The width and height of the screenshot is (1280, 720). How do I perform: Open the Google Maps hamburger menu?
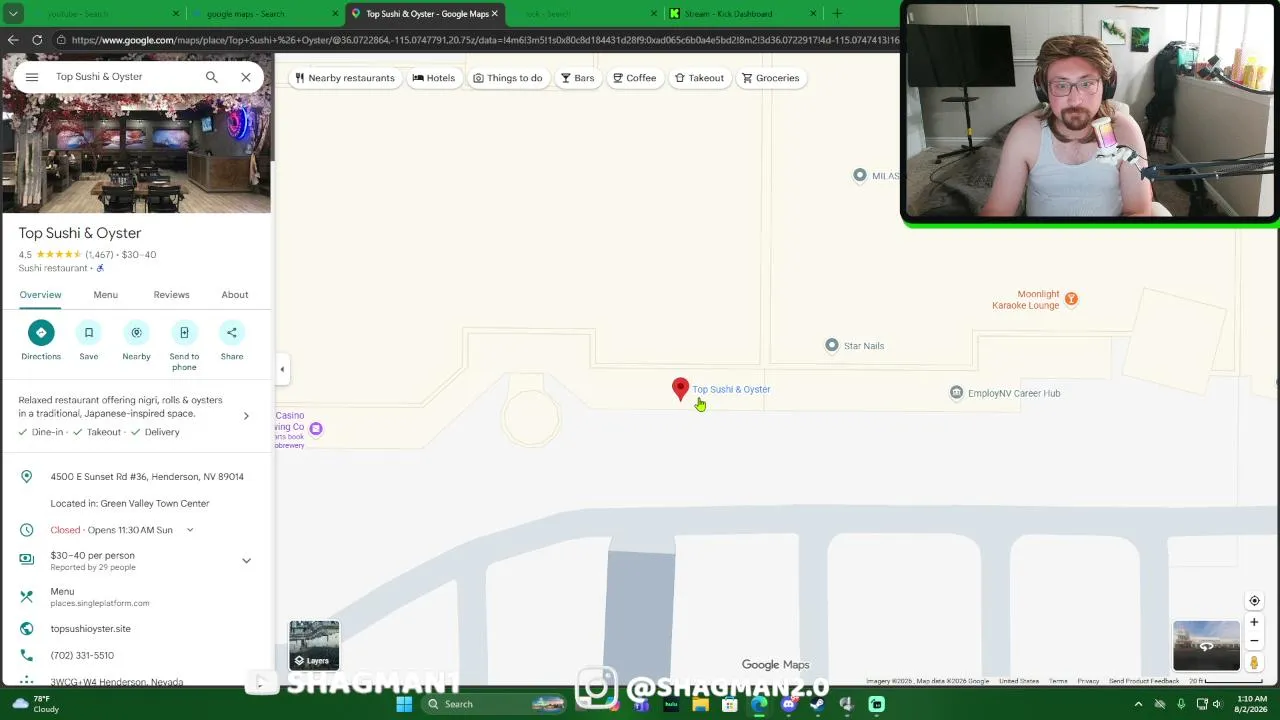click(32, 77)
